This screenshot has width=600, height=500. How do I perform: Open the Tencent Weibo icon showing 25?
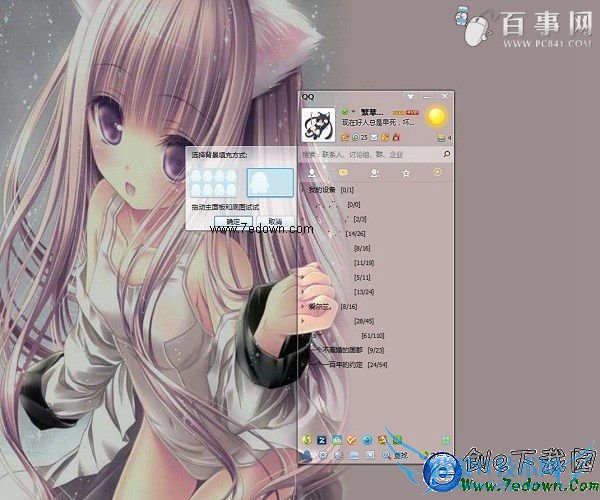pos(356,137)
